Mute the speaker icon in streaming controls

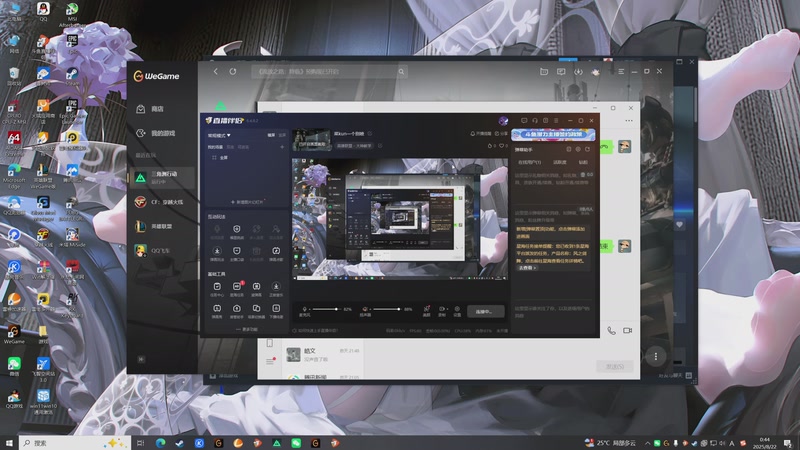[365, 309]
